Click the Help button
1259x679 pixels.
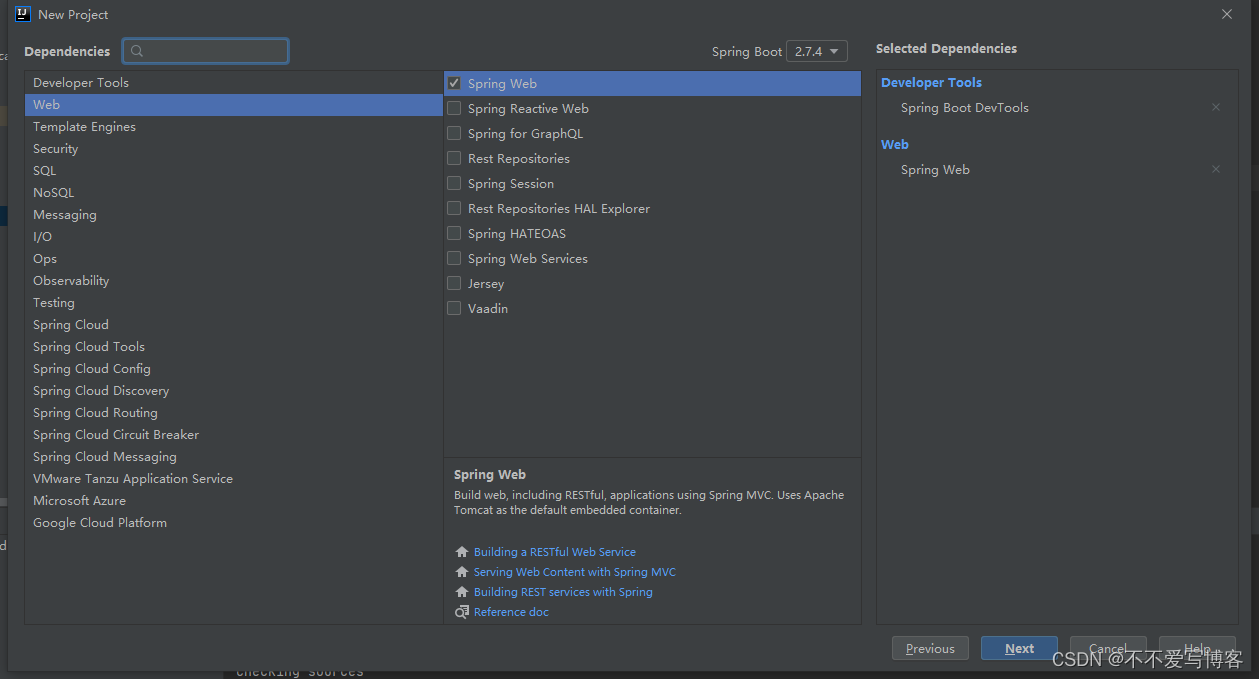pos(1197,648)
